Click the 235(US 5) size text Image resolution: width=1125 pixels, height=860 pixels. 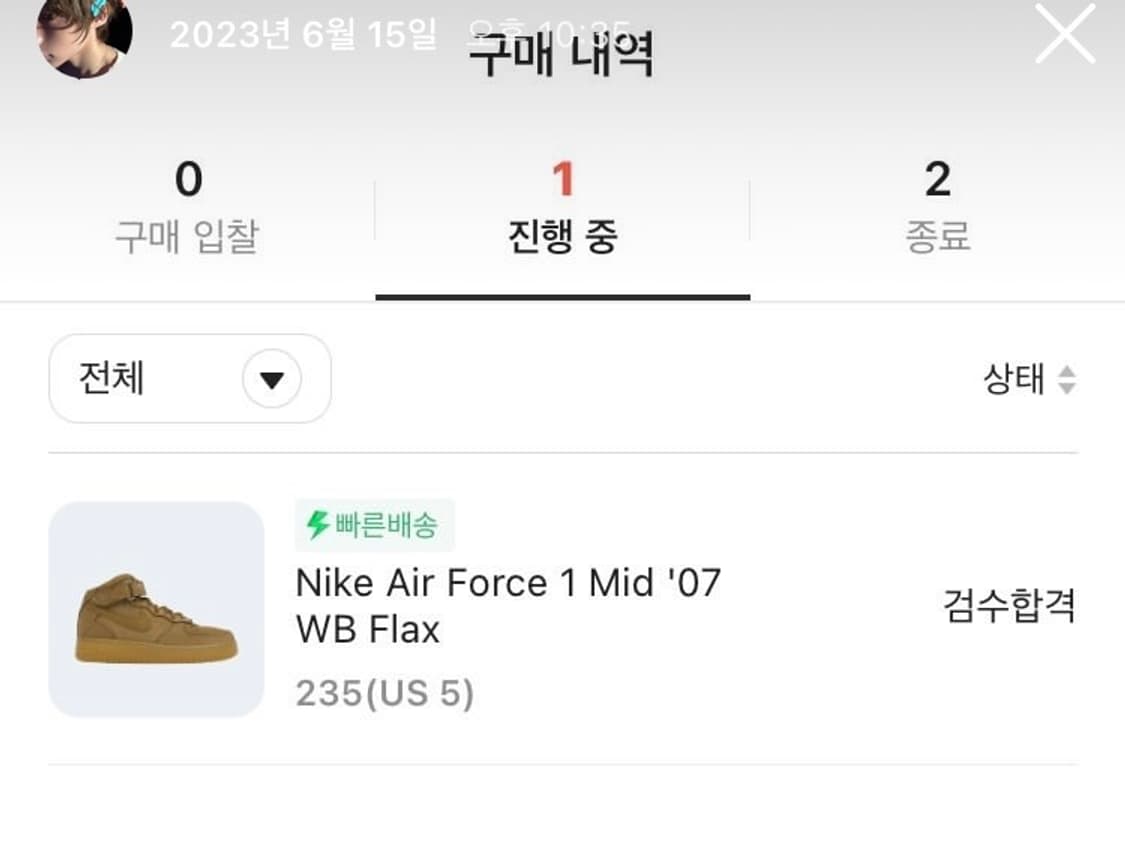[x=385, y=694]
